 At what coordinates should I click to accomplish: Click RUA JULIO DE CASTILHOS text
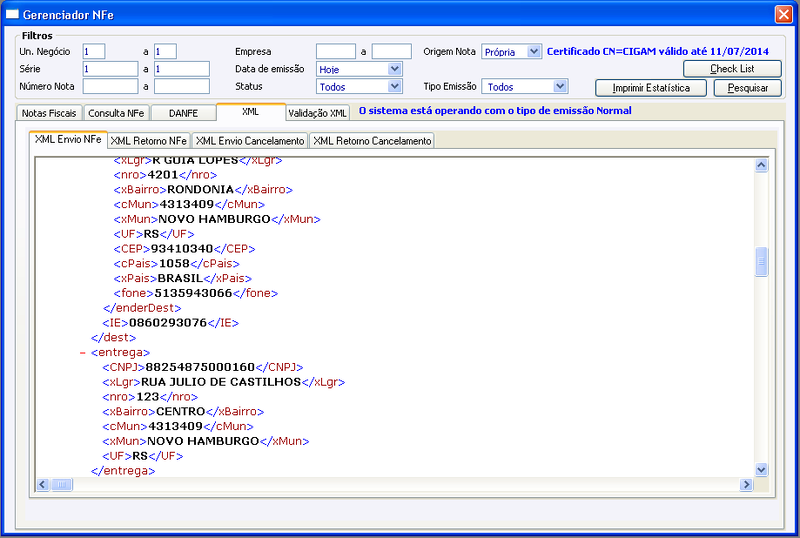click(221, 382)
